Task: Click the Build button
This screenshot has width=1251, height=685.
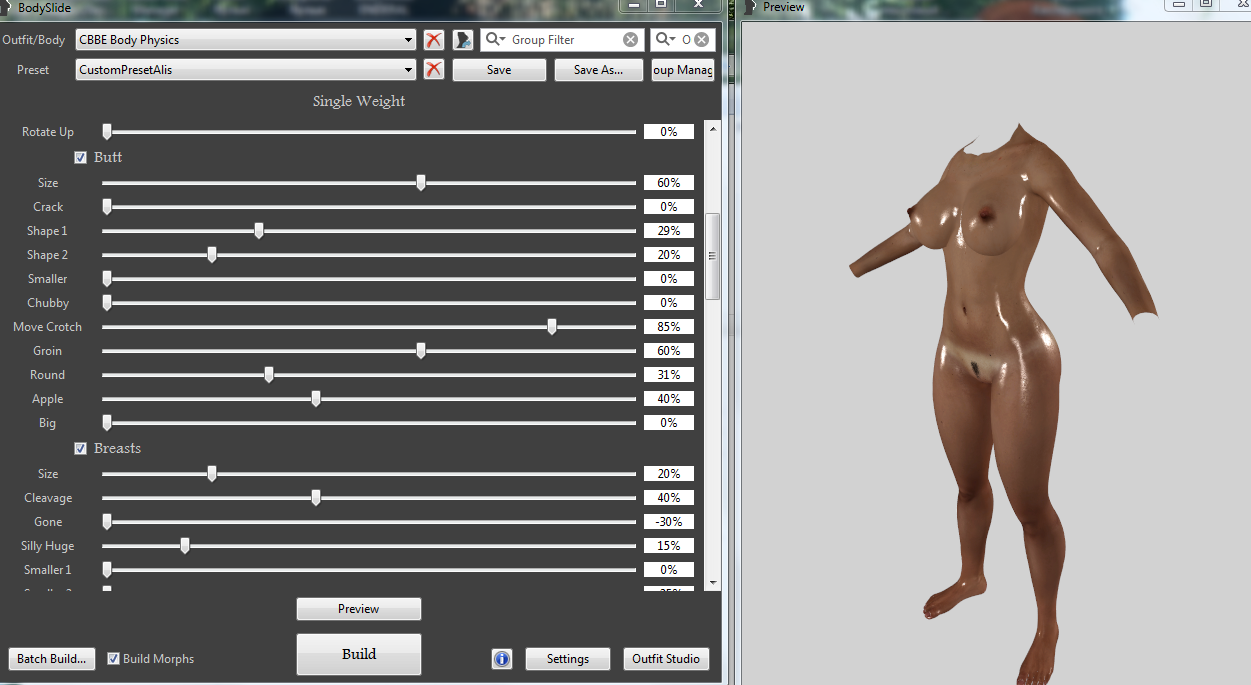Action: click(359, 654)
